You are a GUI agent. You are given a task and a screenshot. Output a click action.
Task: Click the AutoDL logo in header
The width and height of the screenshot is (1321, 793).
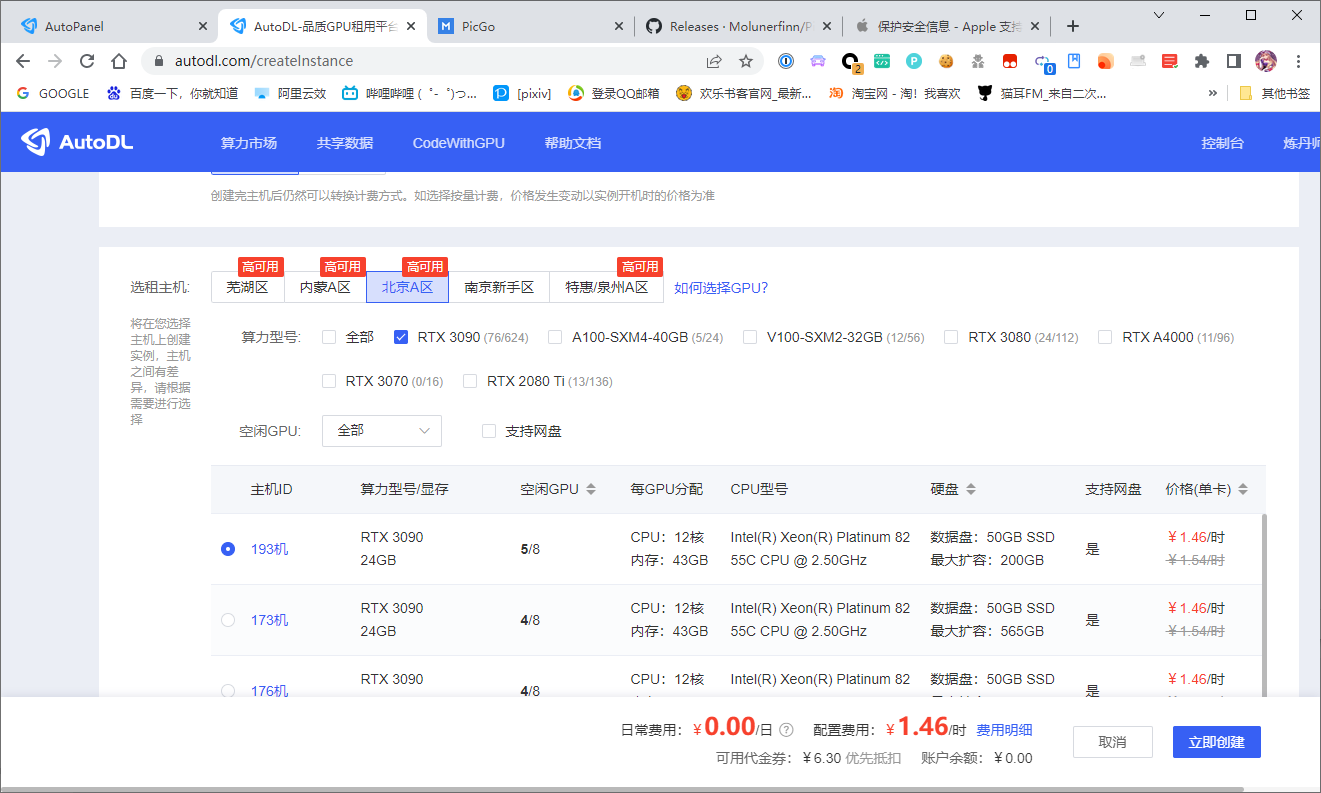click(x=77, y=142)
